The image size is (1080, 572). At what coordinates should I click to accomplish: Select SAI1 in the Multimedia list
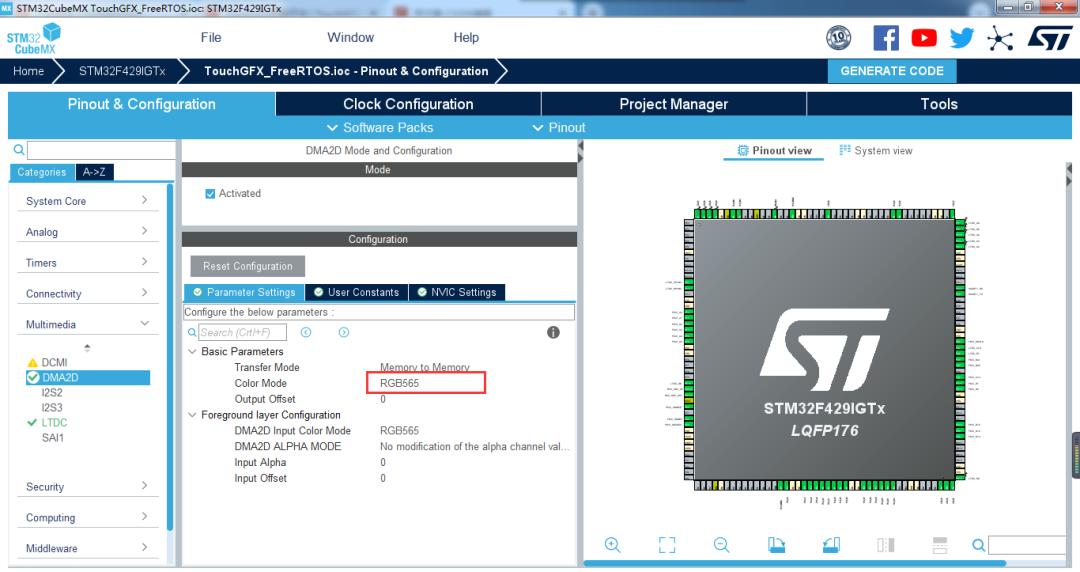(53, 438)
